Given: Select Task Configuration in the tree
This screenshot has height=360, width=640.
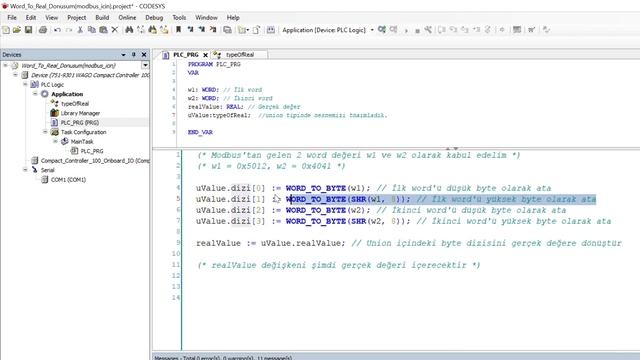Looking at the screenshot, I should click(83, 132).
